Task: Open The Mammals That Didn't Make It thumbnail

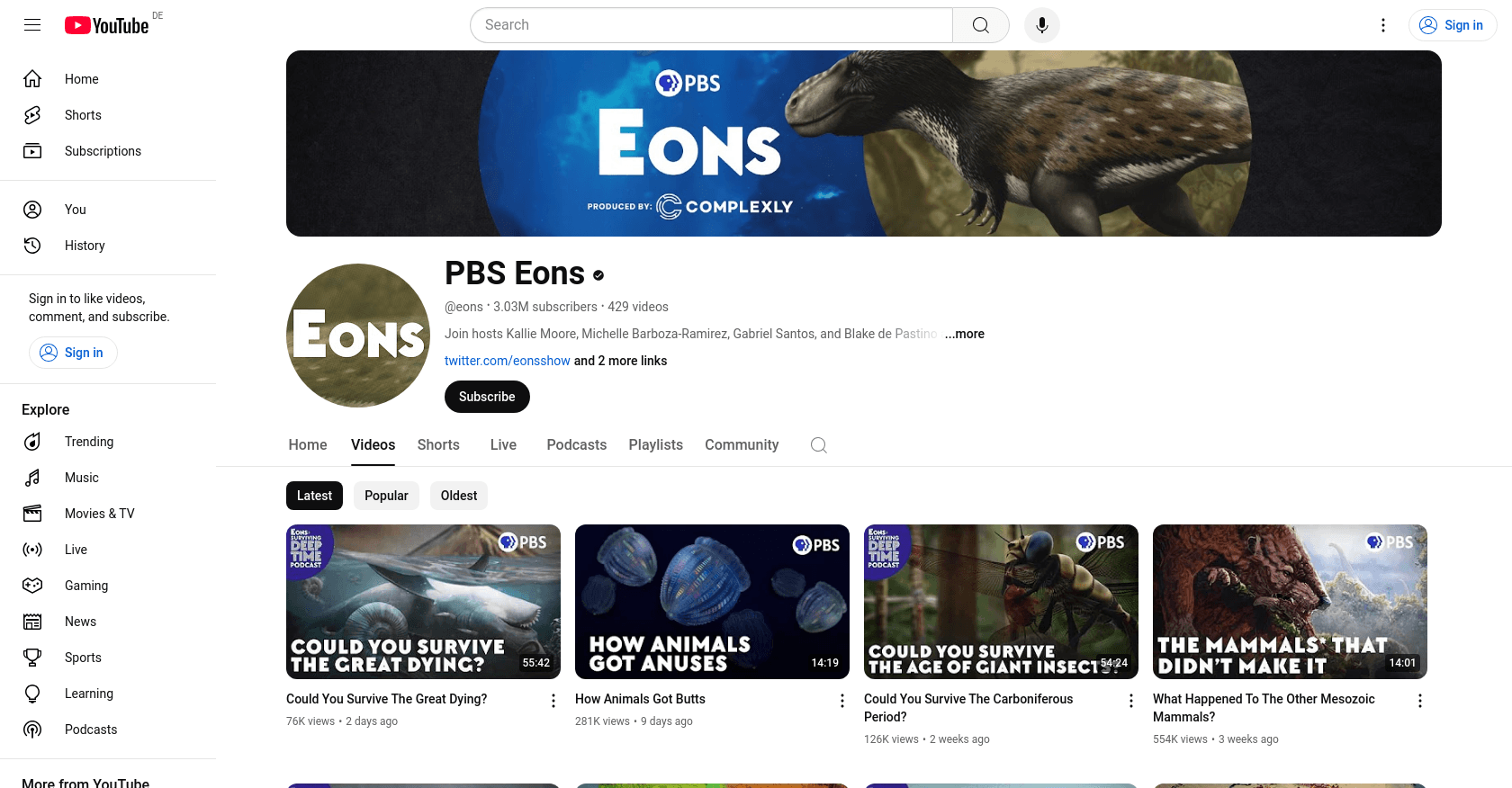Action: pos(1290,602)
